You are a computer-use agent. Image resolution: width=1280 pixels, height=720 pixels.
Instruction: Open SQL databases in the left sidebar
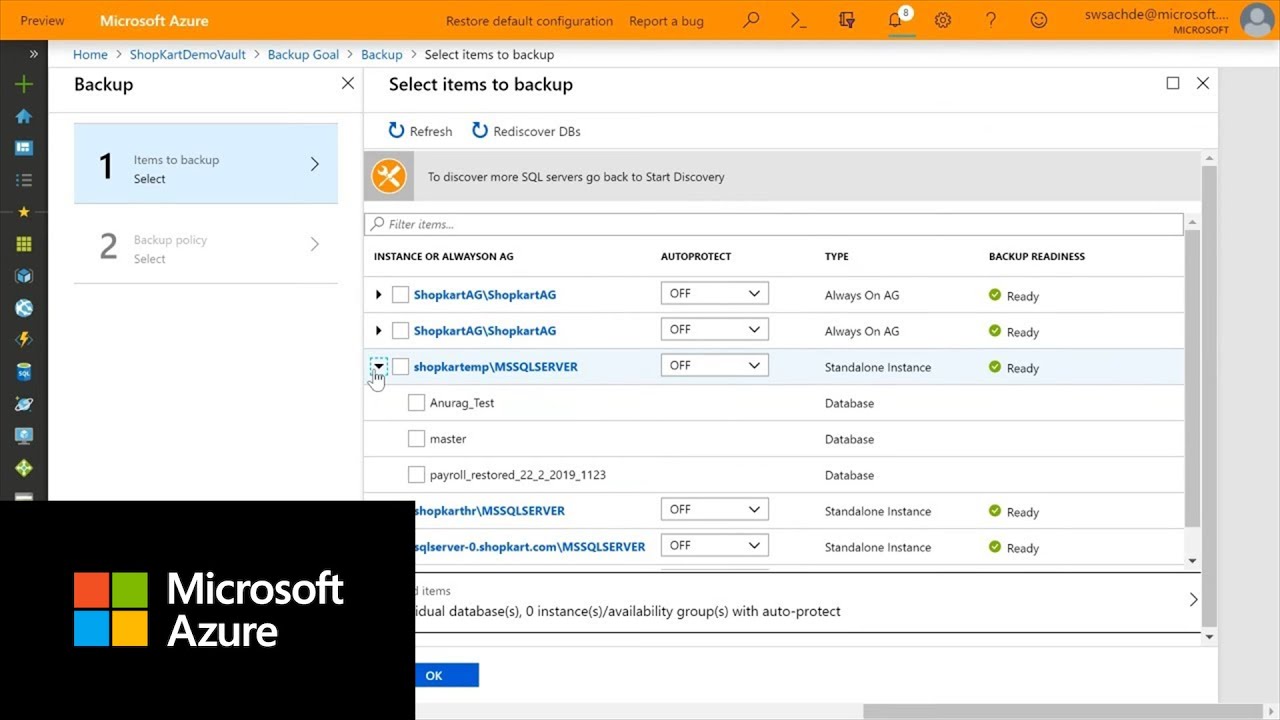click(x=24, y=372)
